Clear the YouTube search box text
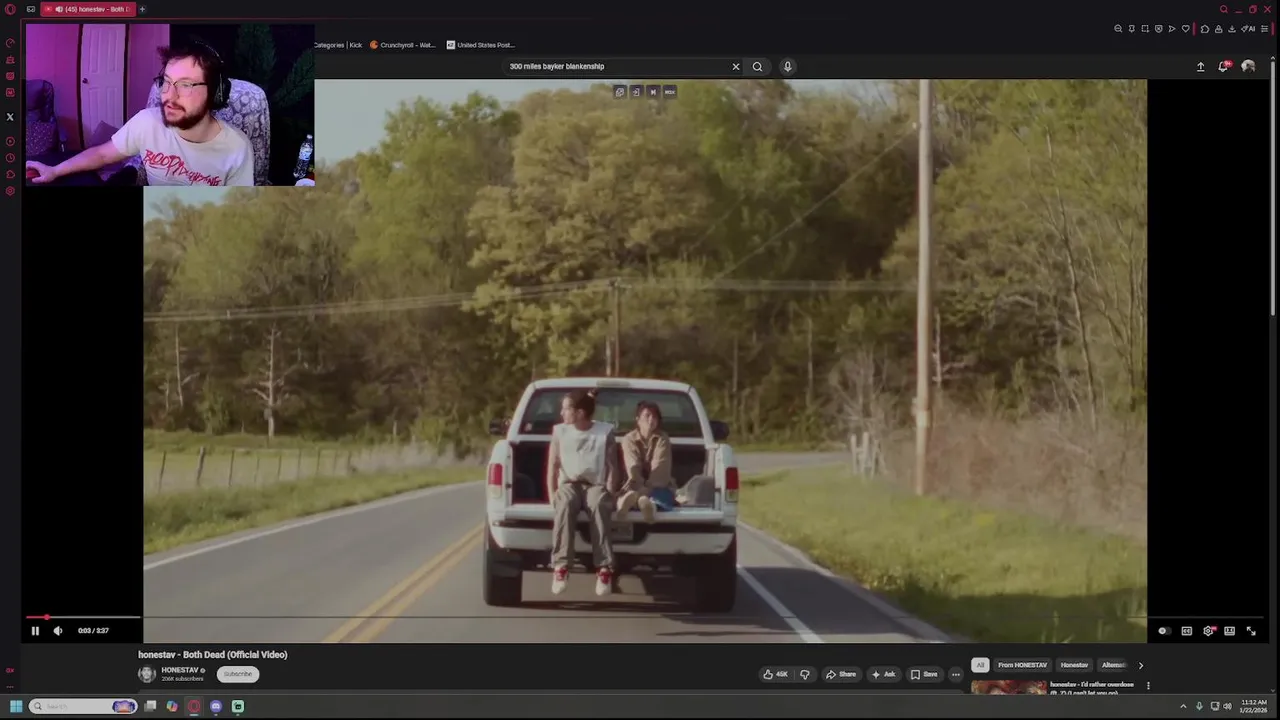 [736, 67]
